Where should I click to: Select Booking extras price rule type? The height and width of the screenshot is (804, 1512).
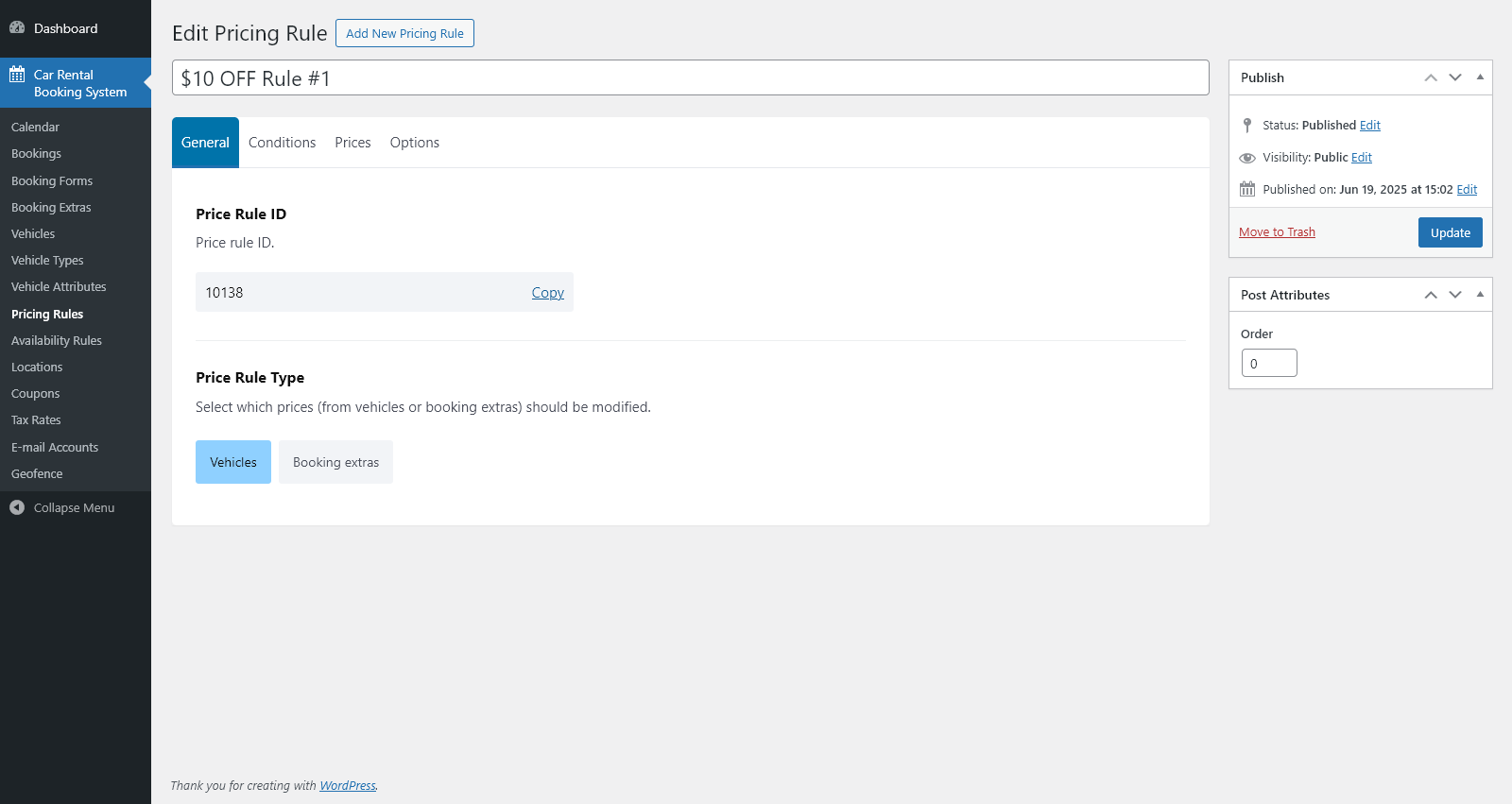pos(335,462)
